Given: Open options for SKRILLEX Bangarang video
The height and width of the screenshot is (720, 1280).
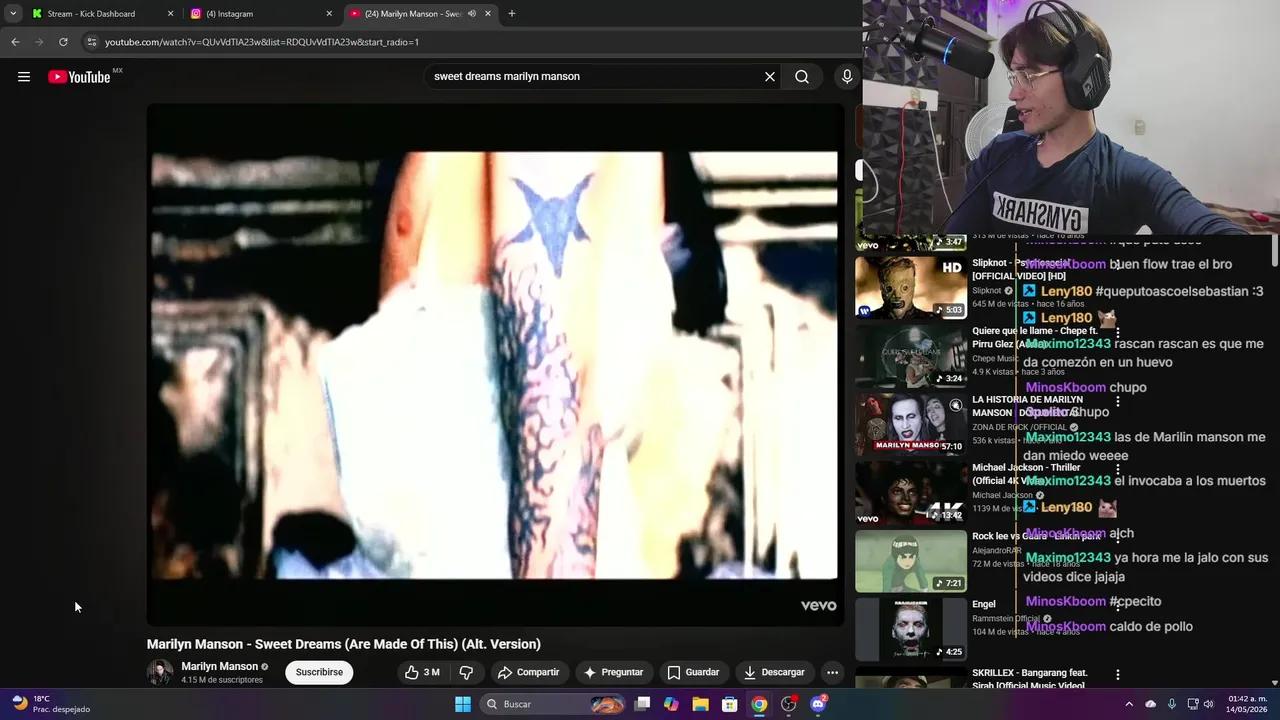Looking at the screenshot, I should [1117, 675].
